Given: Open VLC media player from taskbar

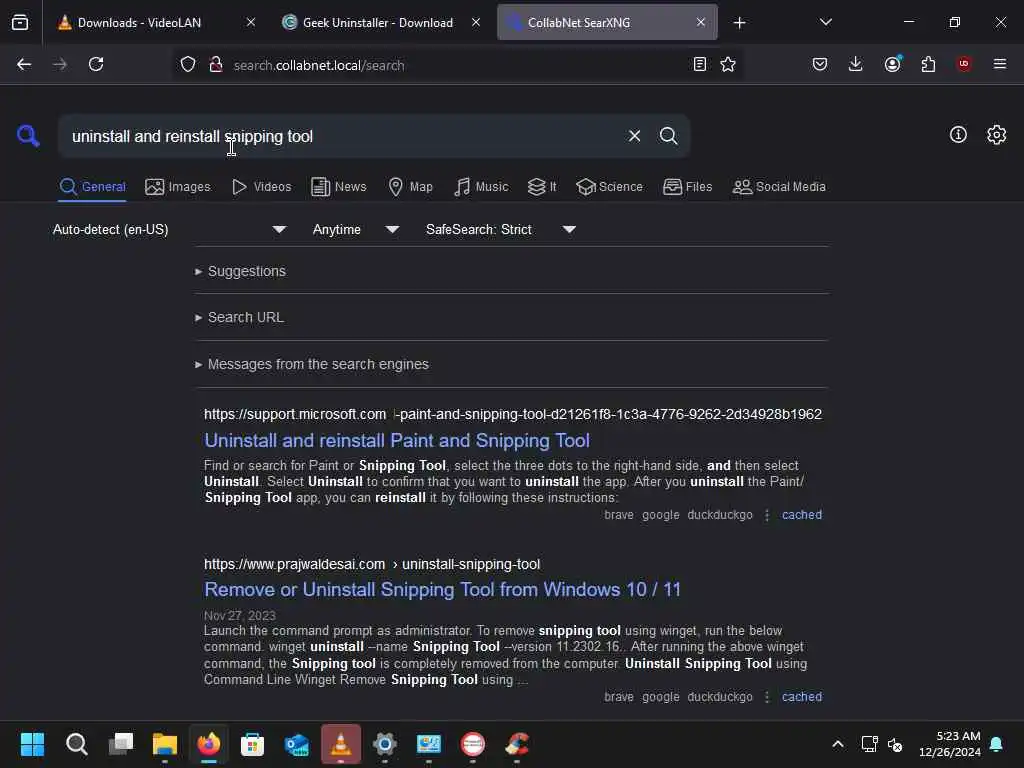Looking at the screenshot, I should (340, 744).
